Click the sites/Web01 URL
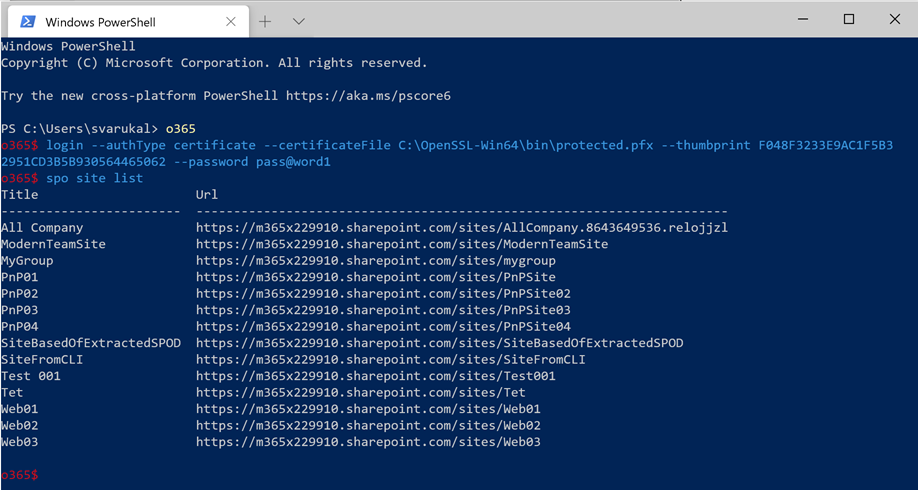This screenshot has height=490, width=918. [368, 409]
